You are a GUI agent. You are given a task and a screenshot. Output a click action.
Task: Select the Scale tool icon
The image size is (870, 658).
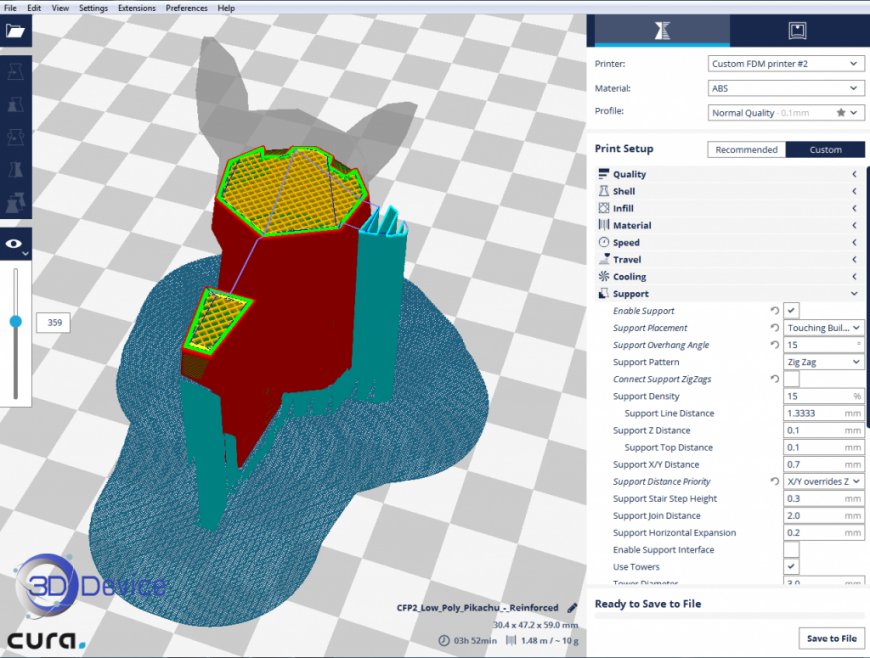[15, 105]
